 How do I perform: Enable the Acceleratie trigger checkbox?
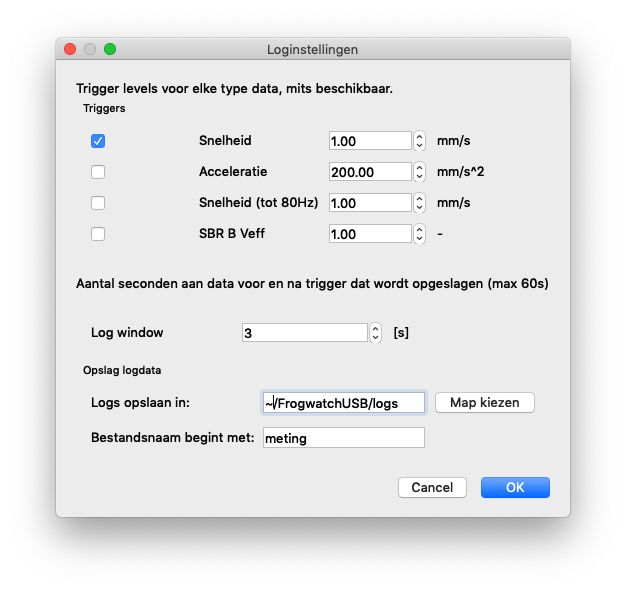(x=98, y=172)
